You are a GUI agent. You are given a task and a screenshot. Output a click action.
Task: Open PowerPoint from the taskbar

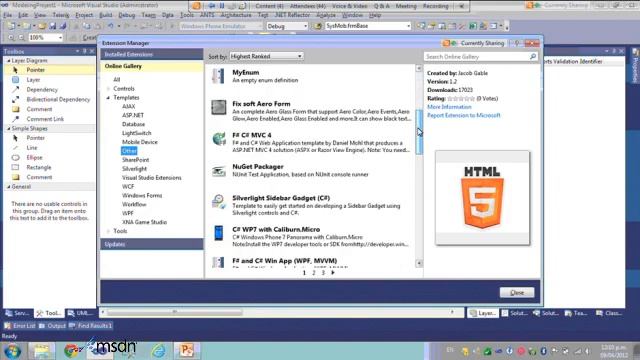(x=187, y=351)
